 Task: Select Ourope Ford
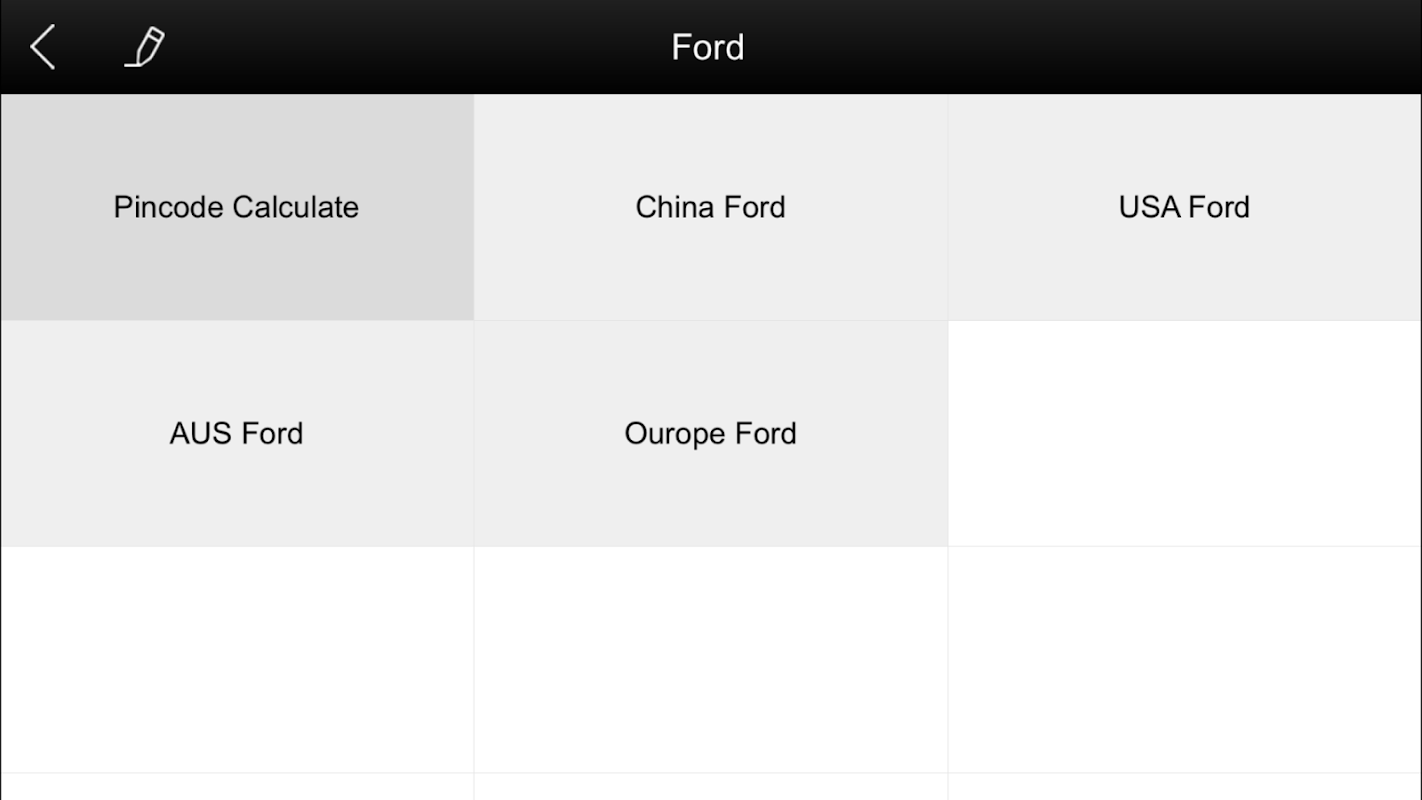[x=710, y=433]
